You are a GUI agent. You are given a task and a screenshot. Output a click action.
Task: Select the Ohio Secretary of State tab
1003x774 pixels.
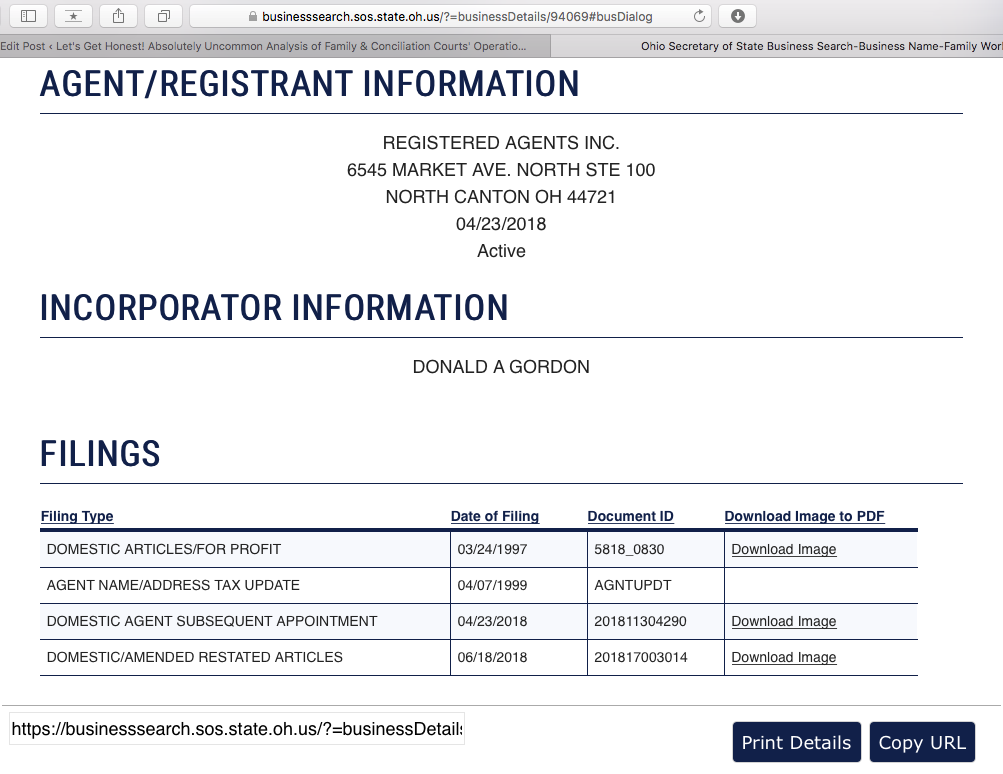[820, 46]
